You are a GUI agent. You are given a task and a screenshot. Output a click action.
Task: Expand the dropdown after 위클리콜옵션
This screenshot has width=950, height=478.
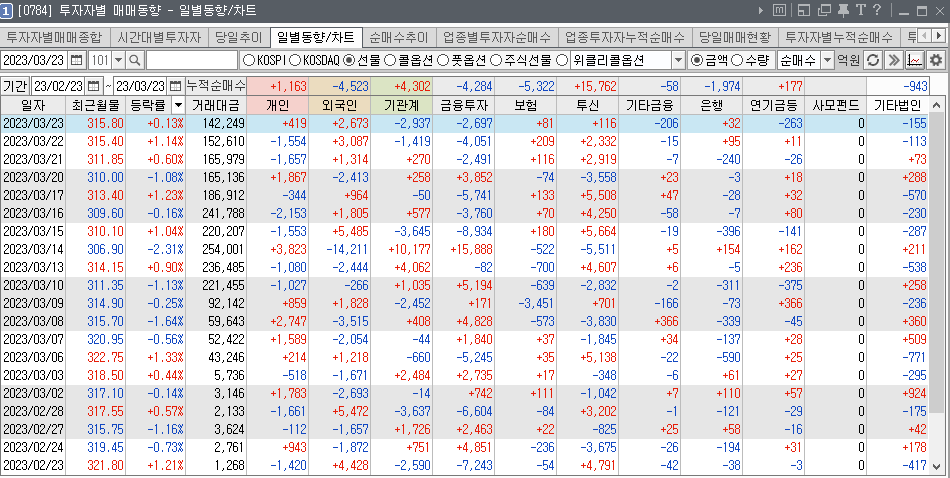coord(677,60)
